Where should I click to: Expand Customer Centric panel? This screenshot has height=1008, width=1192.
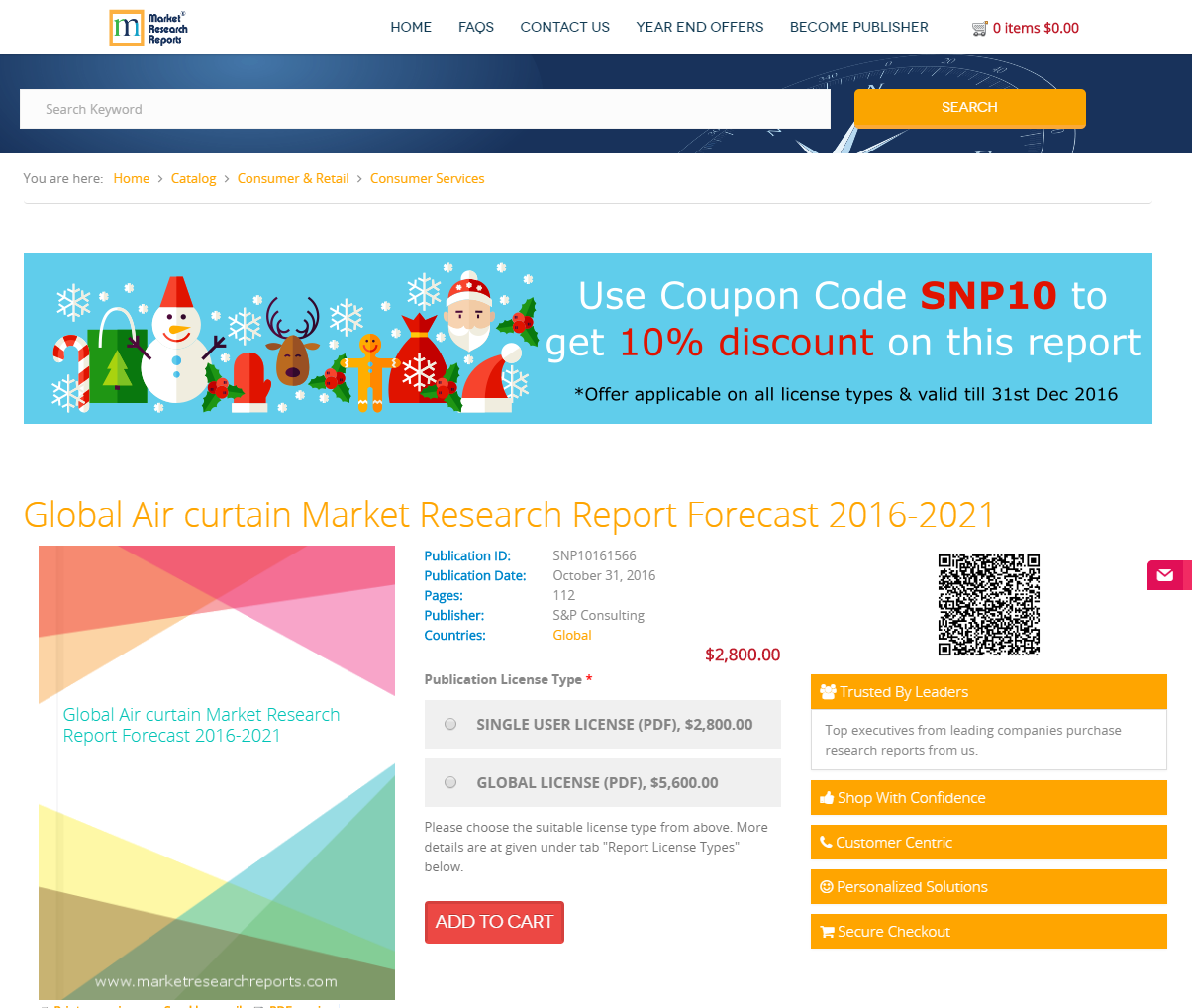pos(989,843)
